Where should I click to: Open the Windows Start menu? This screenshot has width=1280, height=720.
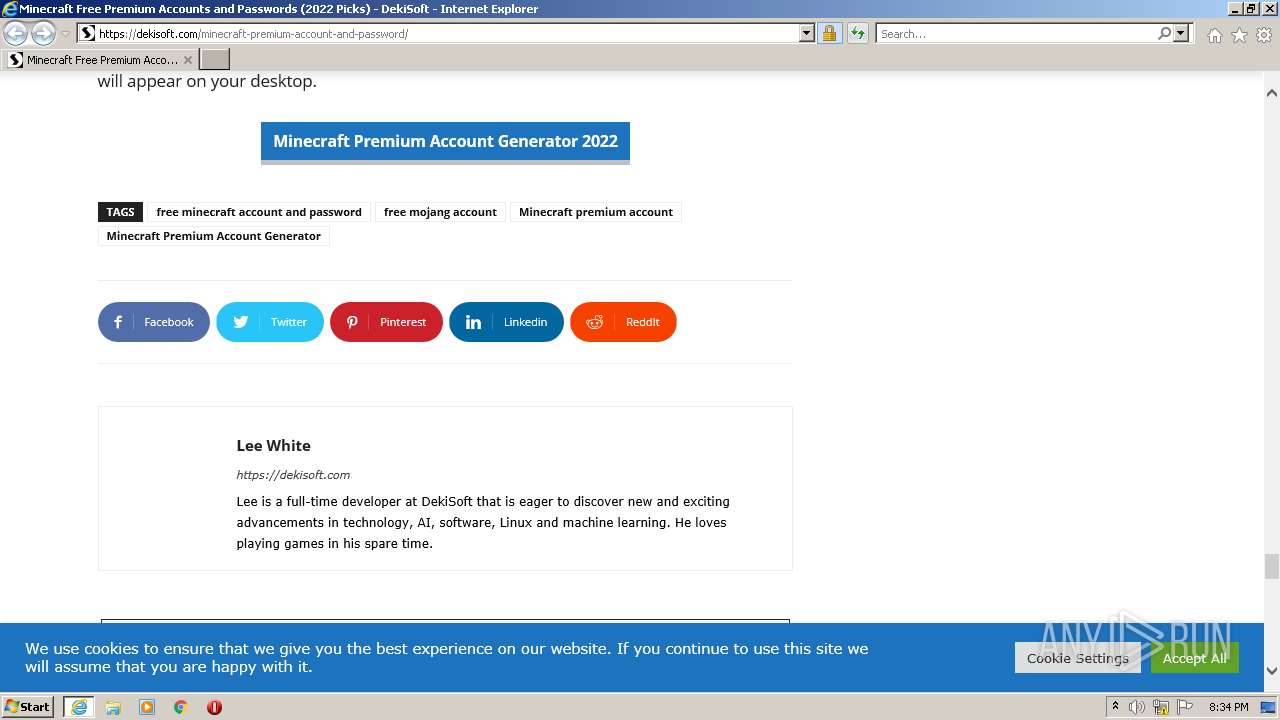(28, 707)
